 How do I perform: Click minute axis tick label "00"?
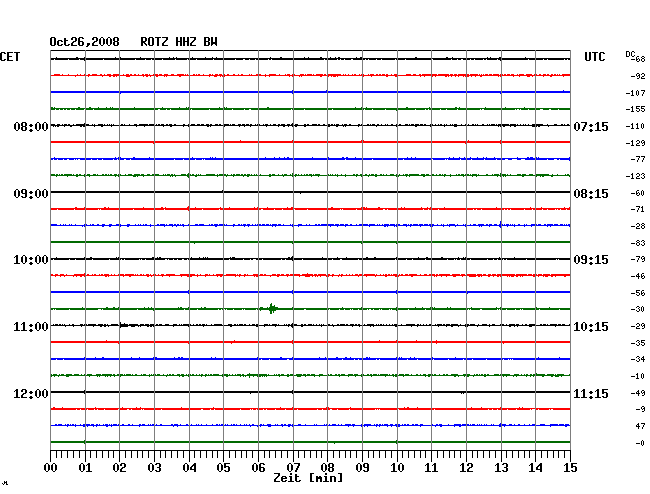tap(50, 468)
